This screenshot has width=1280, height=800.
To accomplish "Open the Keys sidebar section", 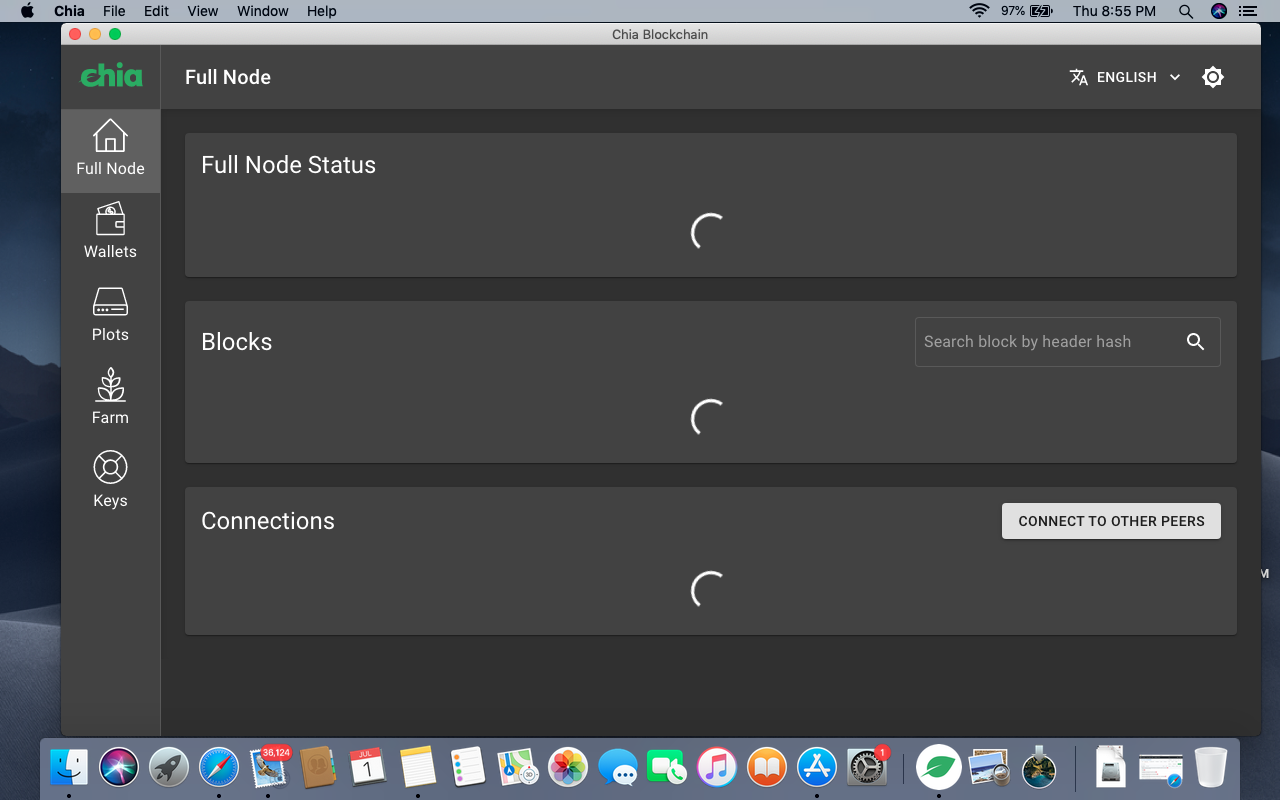I will (110, 482).
